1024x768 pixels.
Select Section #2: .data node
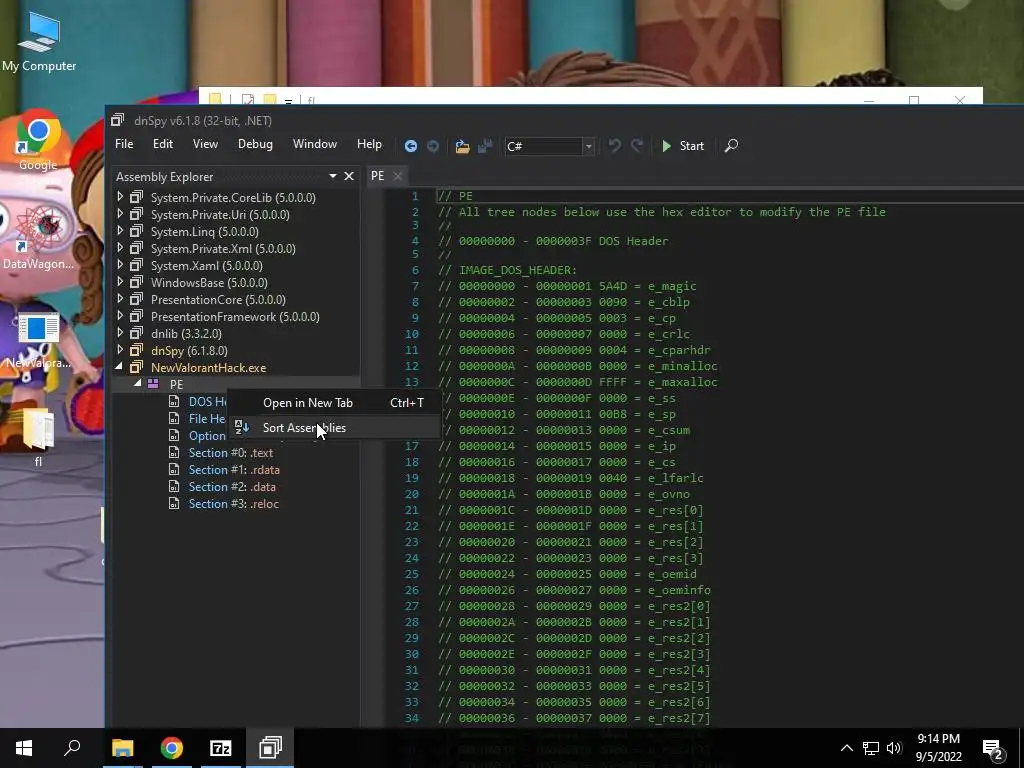[x=232, y=487]
